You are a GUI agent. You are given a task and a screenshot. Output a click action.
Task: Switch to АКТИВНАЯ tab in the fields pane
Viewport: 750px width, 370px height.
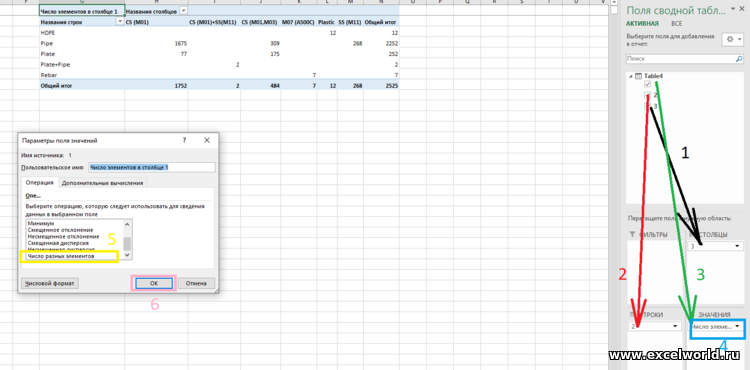coord(642,23)
